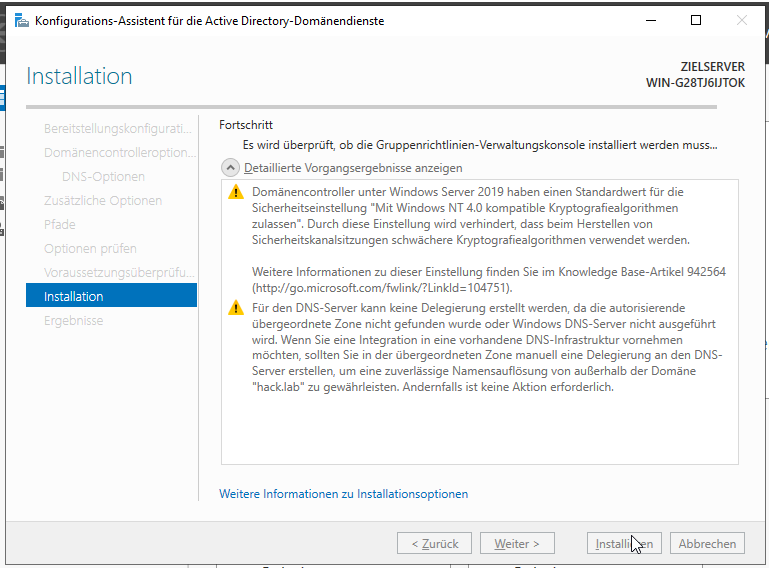Select Bereitstellungskonfiguration in the sidebar
769x568 pixels.
[x=117, y=129]
